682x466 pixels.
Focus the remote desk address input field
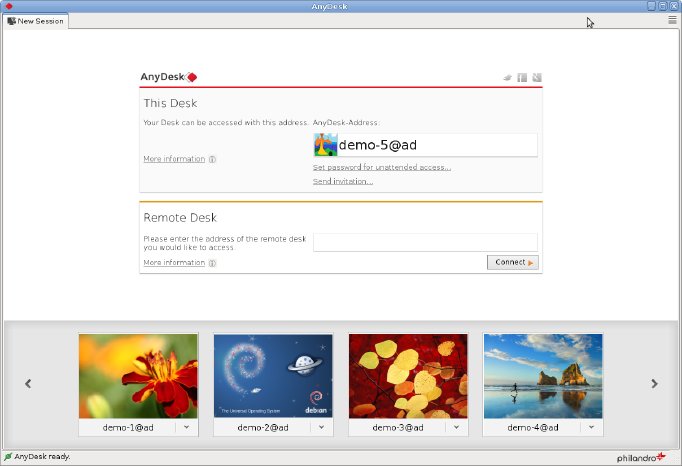[425, 242]
